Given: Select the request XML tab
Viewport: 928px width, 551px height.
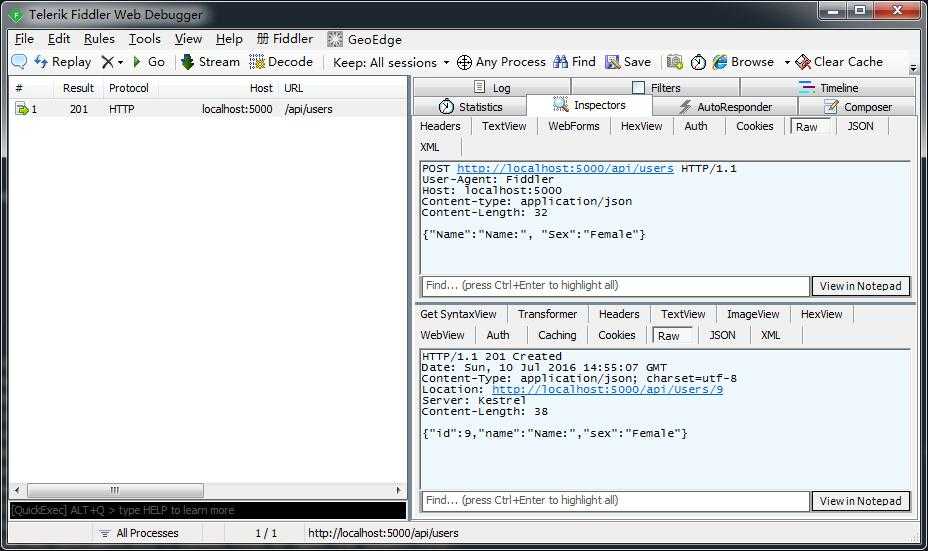Looking at the screenshot, I should 430,147.
